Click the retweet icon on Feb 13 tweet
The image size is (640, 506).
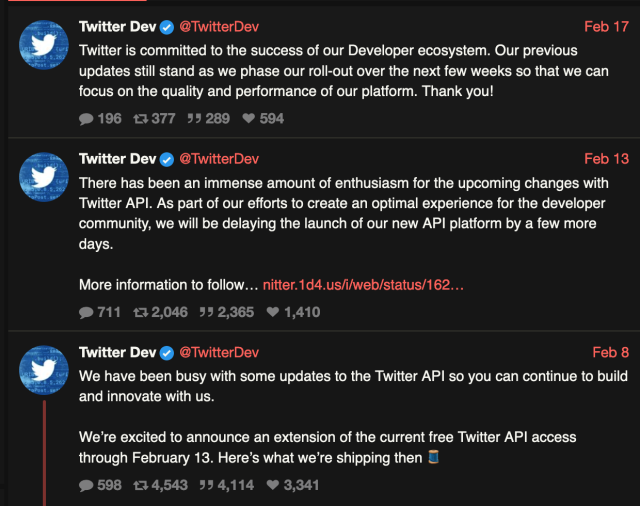(x=141, y=312)
